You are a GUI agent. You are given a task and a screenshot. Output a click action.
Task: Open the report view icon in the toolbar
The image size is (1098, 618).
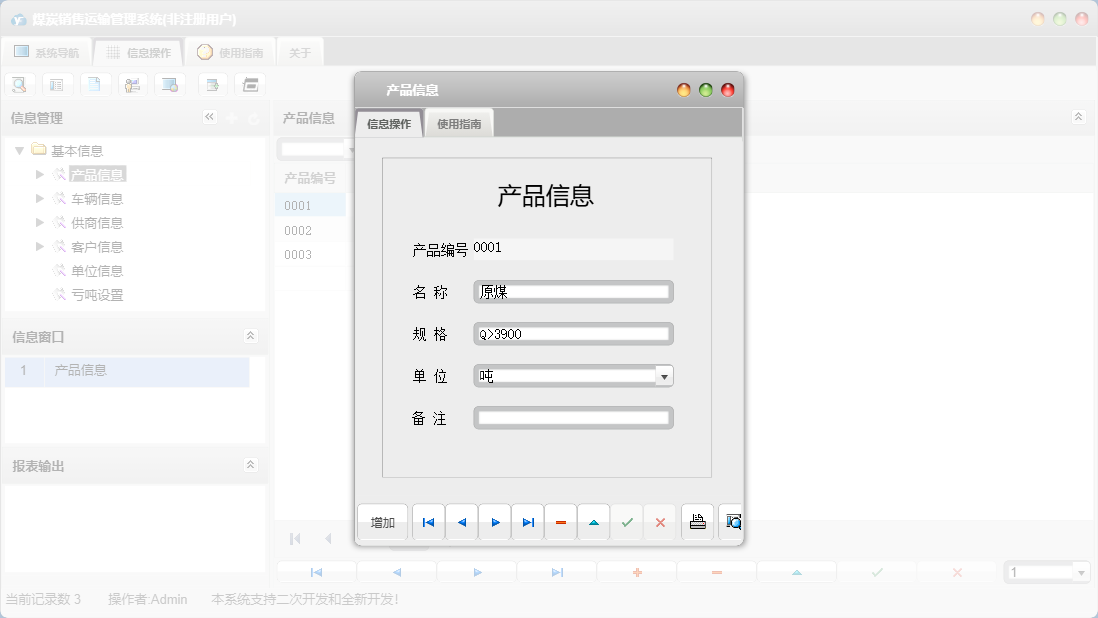[x=57, y=84]
